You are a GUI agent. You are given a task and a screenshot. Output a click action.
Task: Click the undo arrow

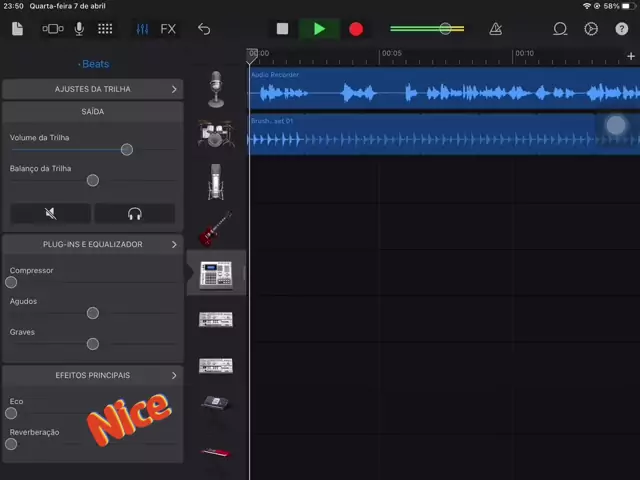(204, 29)
